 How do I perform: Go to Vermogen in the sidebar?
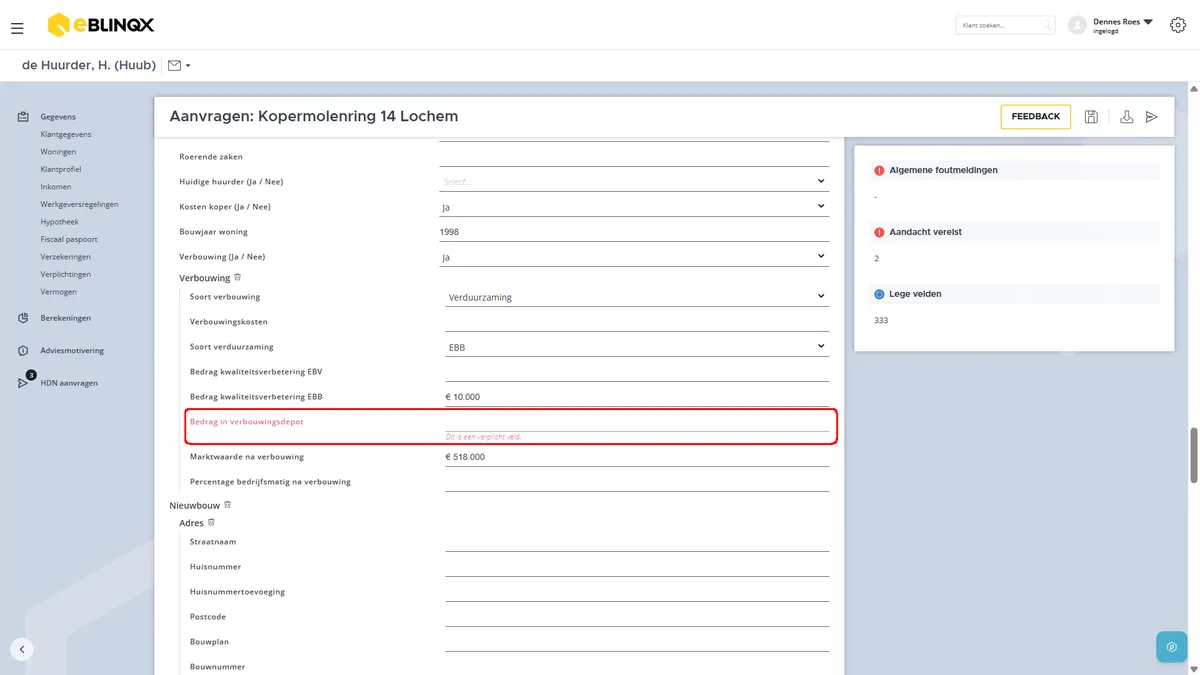(x=59, y=292)
